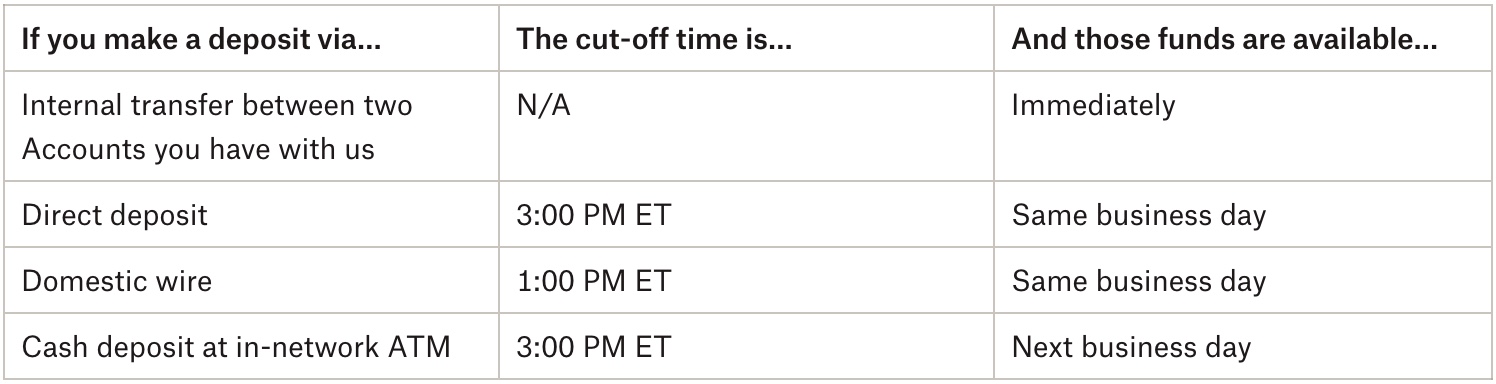Click 'And those funds are available...' header
This screenshot has height=384, width=1496.
[1225, 41]
